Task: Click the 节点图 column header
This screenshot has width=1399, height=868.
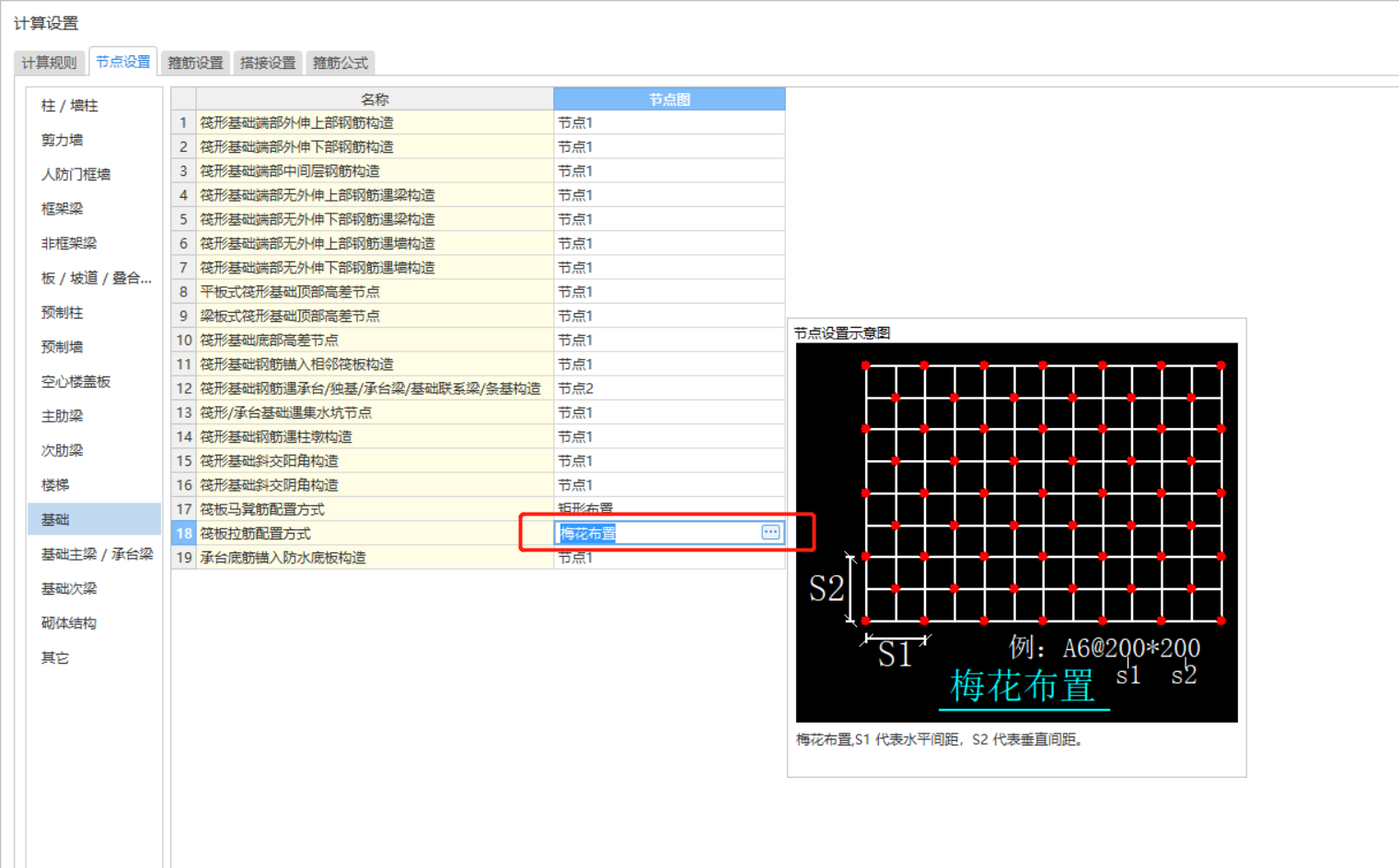Action: pyautogui.click(x=669, y=99)
